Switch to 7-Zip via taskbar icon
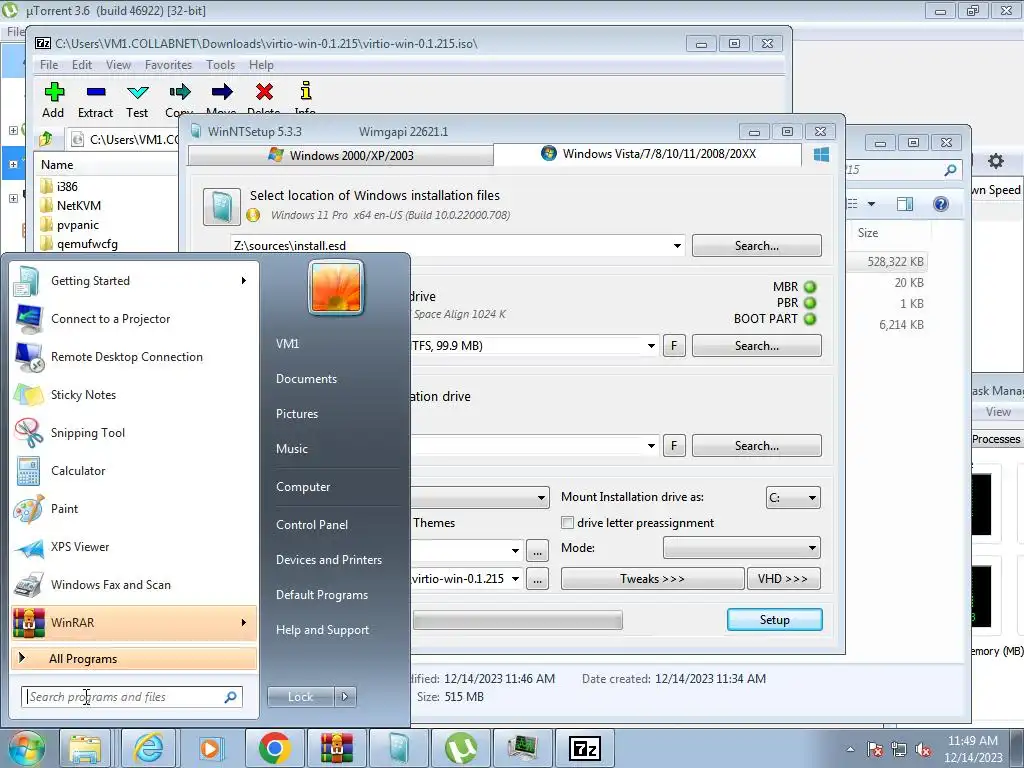 point(584,748)
